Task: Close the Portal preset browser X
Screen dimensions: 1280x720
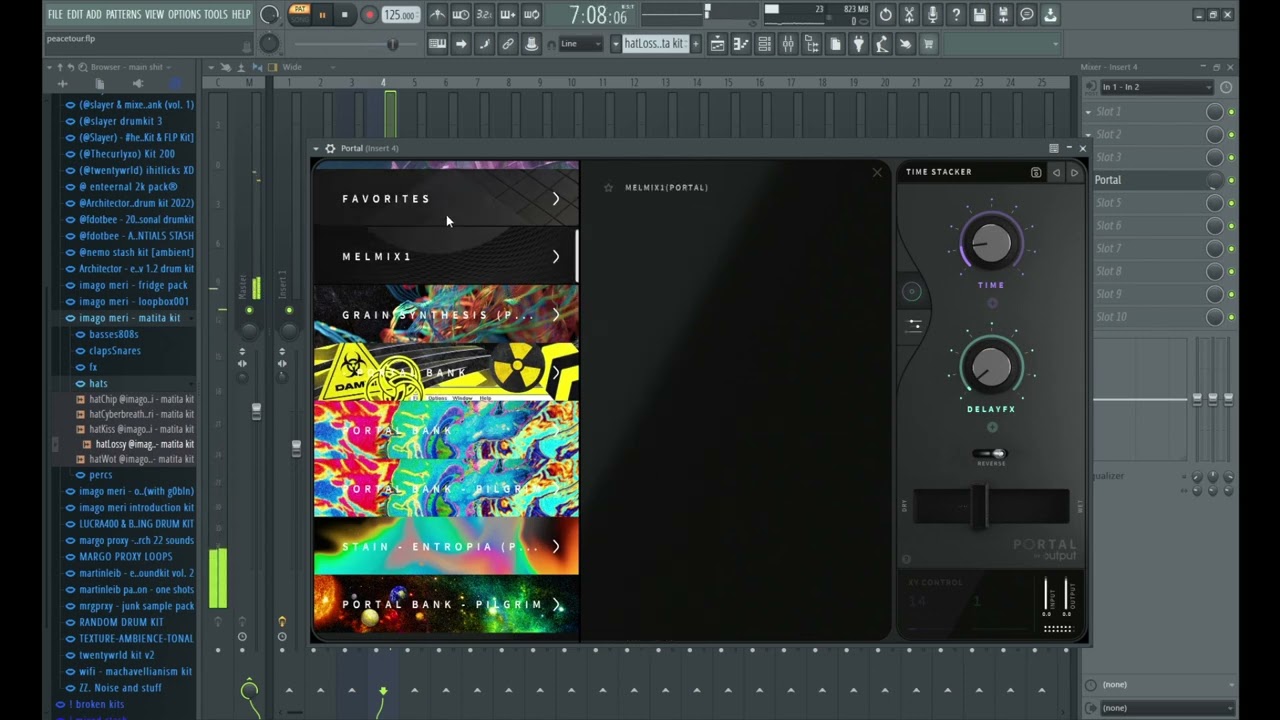Action: 877,172
